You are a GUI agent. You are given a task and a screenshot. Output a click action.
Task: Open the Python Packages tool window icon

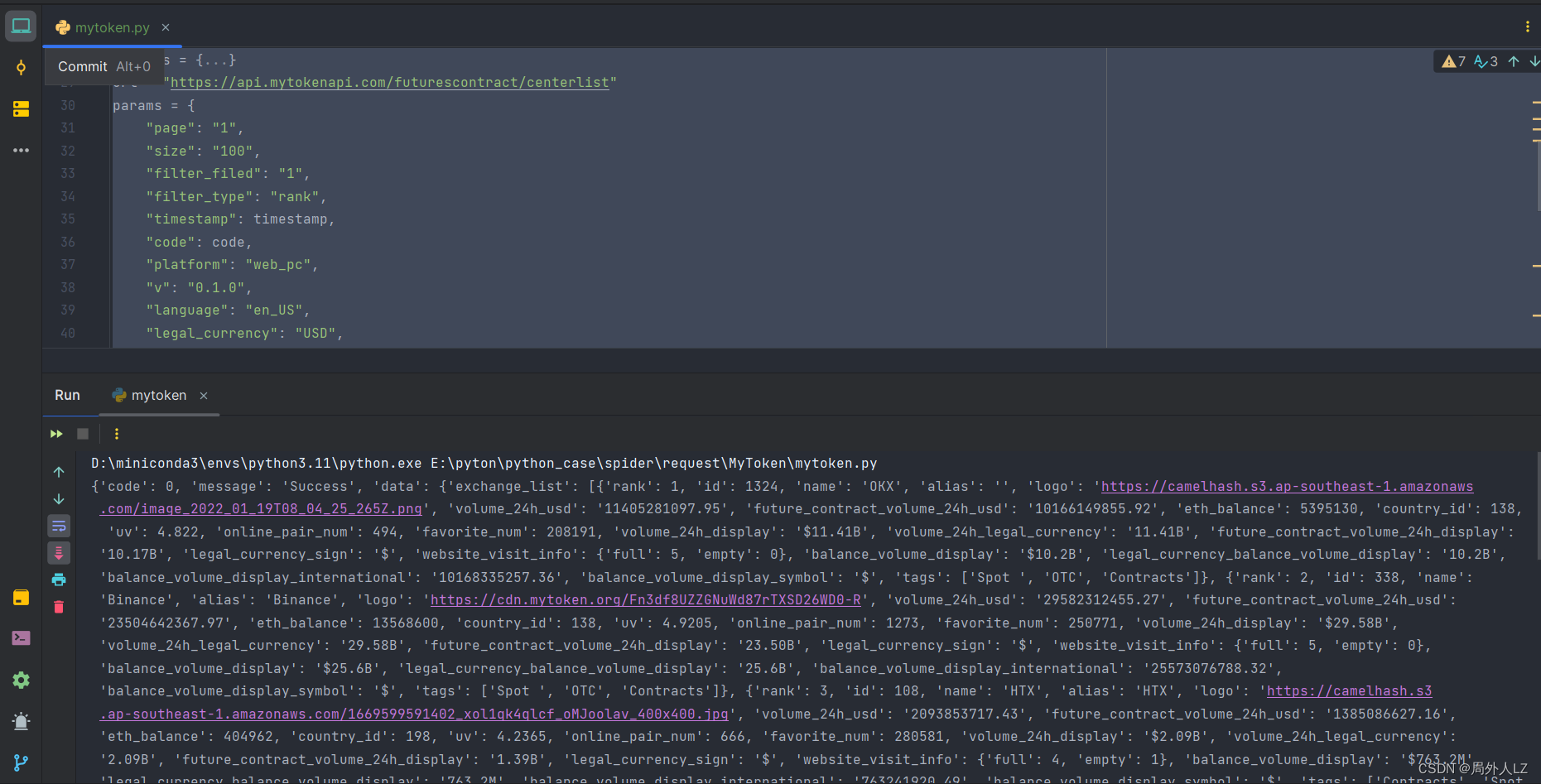(x=21, y=598)
